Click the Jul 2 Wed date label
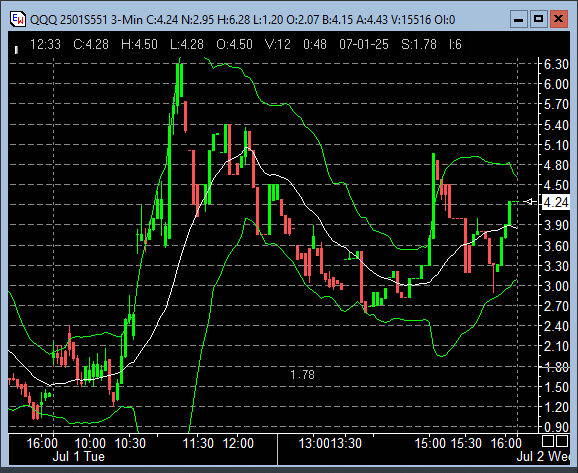578x473 pixels. point(543,456)
